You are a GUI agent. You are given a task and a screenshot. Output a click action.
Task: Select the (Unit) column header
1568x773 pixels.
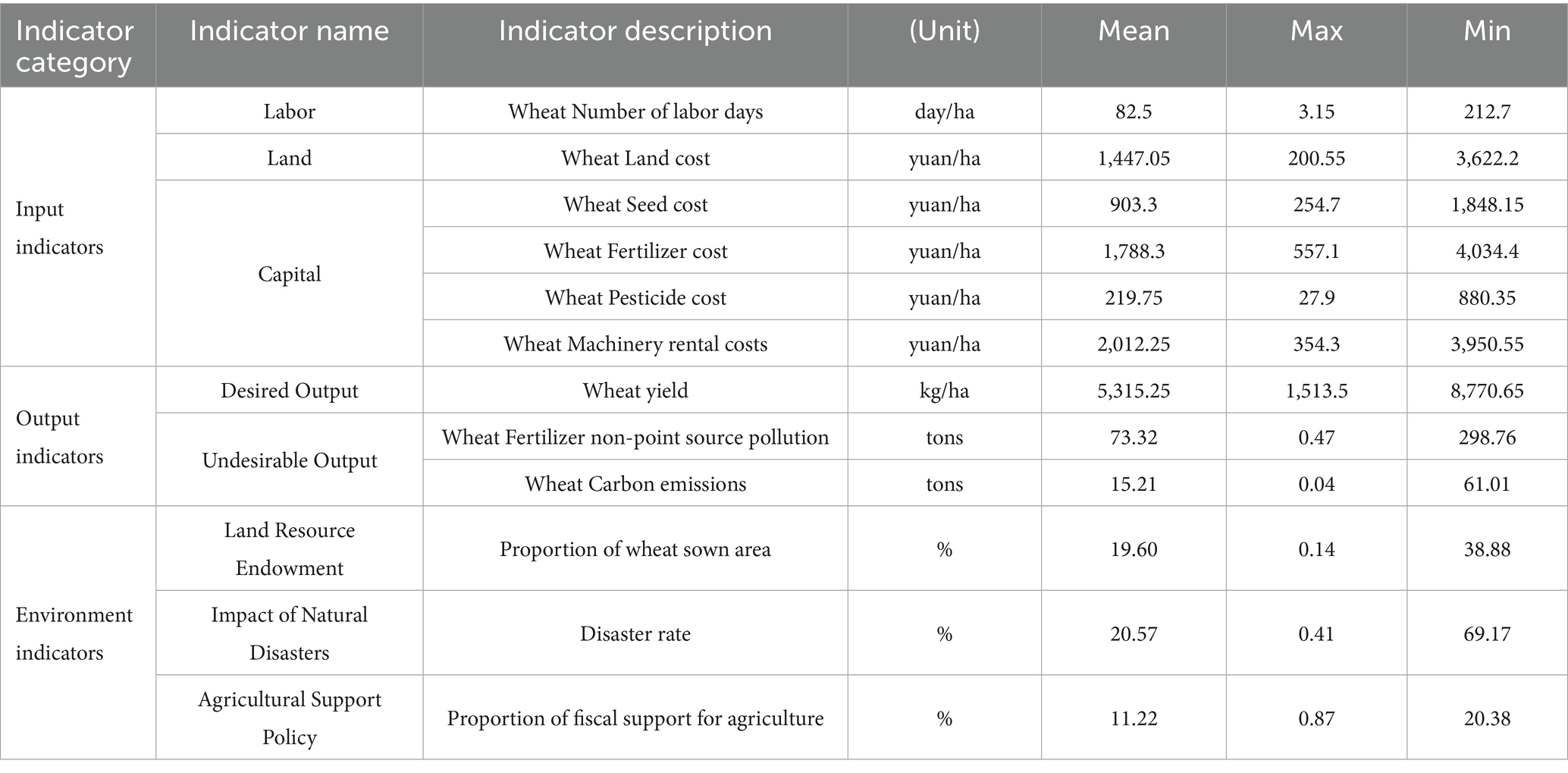tap(944, 46)
